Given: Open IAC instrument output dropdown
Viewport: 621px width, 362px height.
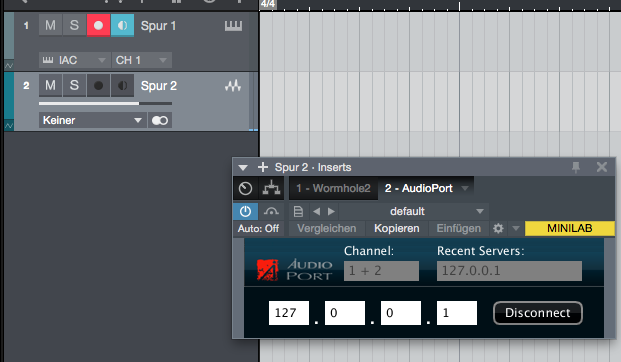Looking at the screenshot, I should click(x=75, y=60).
